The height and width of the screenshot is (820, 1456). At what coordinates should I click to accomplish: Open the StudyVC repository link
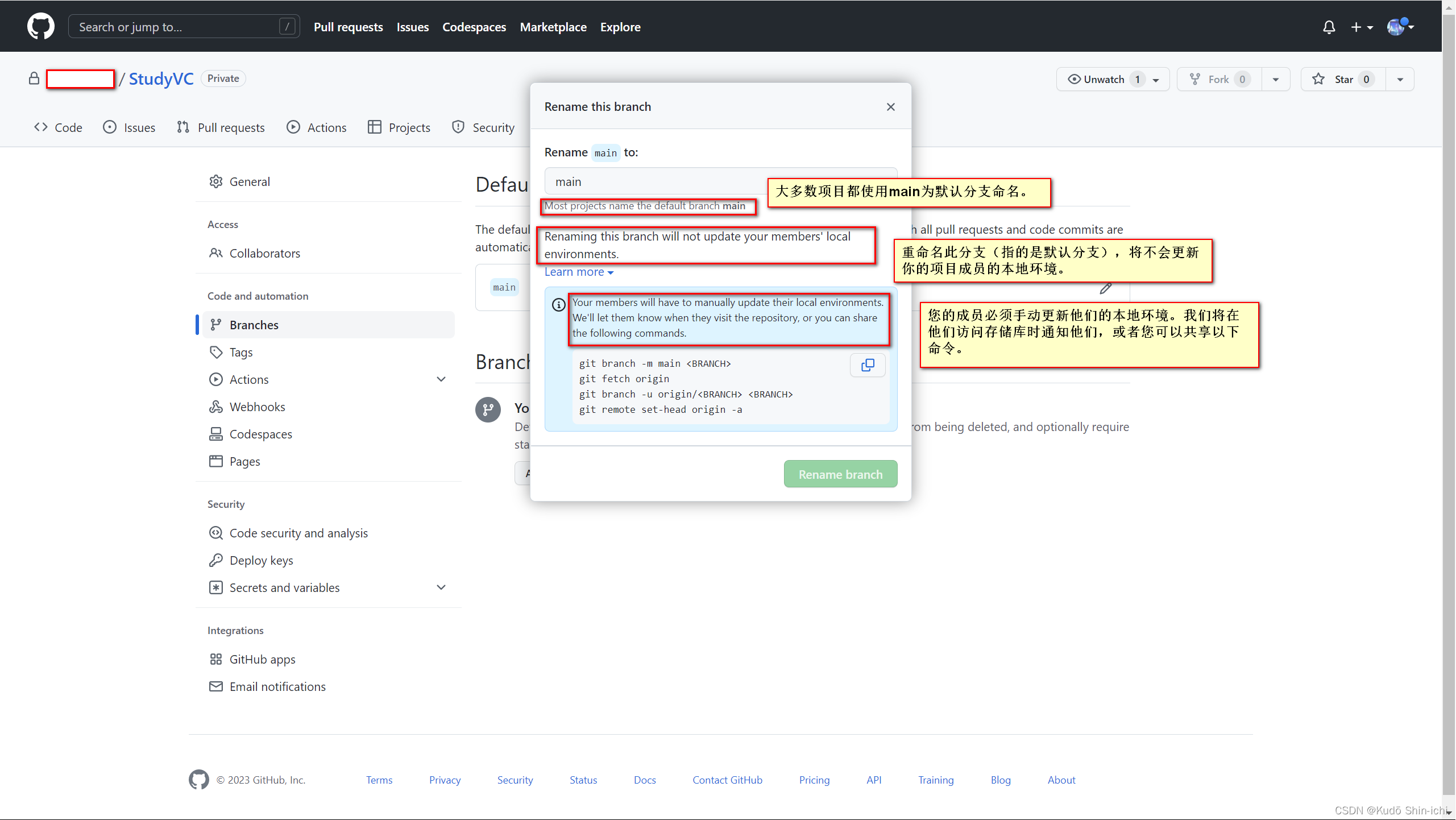click(161, 78)
